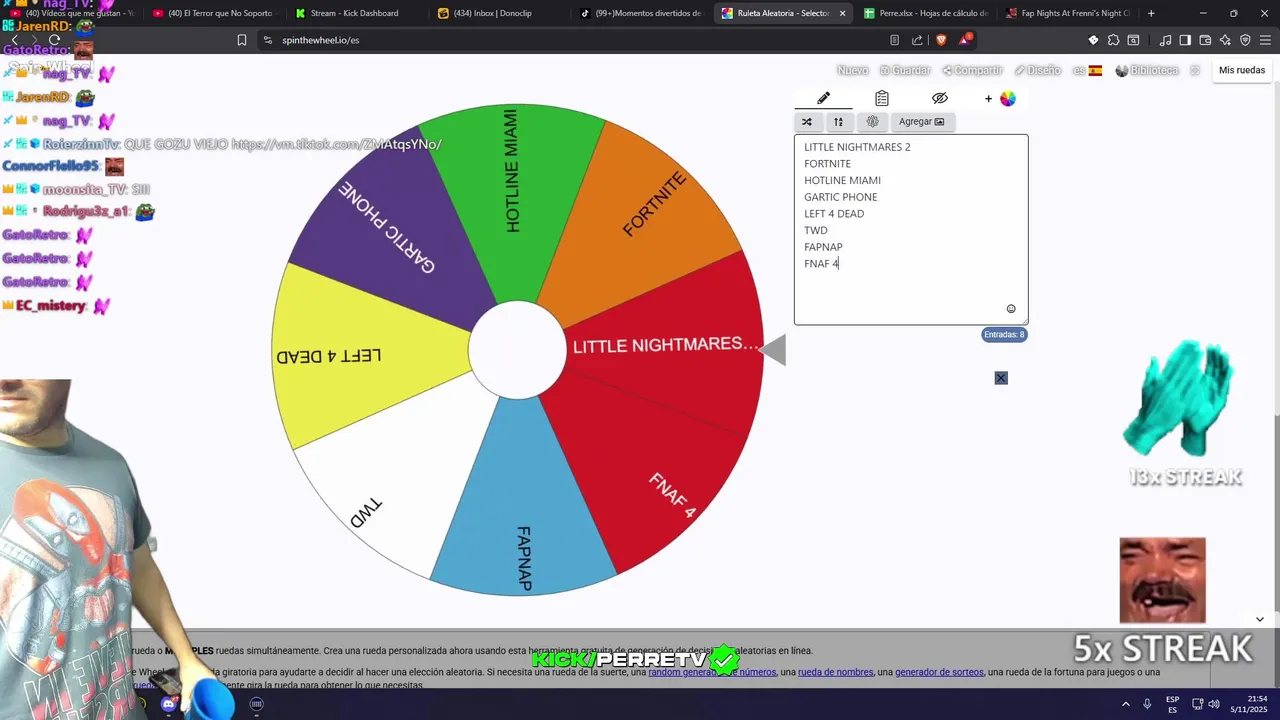Switch to the Perre.xlsx spreadsheet tab

(925, 13)
